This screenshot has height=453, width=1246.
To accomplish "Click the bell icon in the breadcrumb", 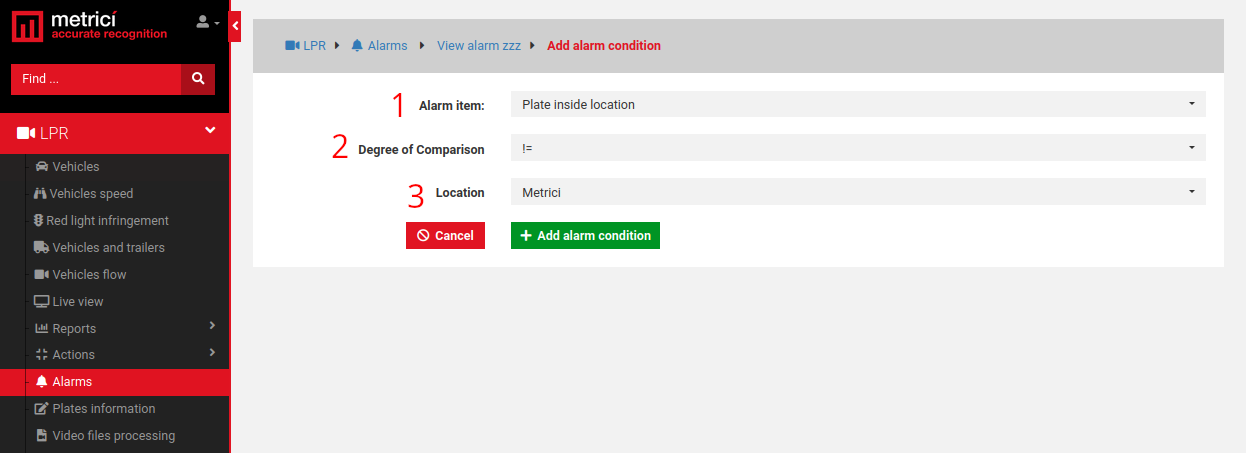I will pos(357,45).
